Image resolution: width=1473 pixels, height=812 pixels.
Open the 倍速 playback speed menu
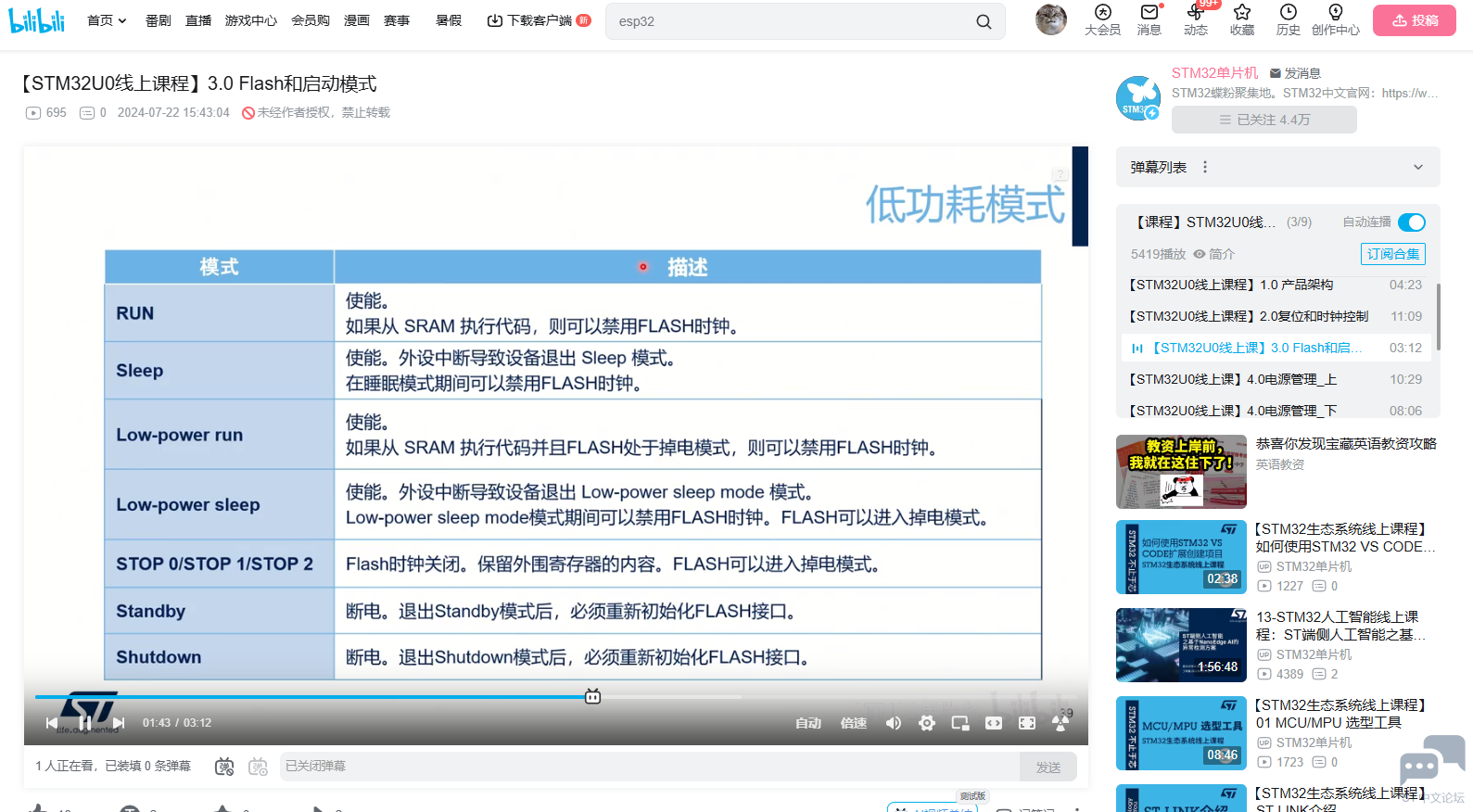point(854,723)
